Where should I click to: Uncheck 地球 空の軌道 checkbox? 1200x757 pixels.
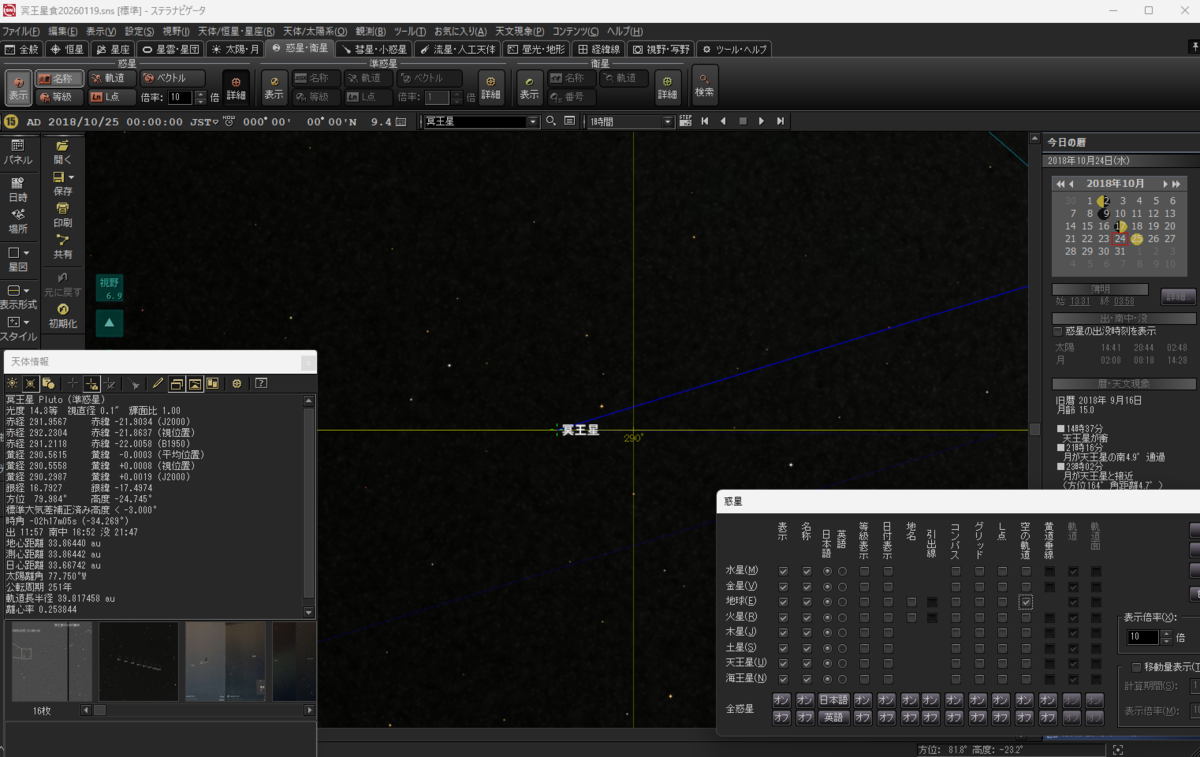pos(1025,602)
